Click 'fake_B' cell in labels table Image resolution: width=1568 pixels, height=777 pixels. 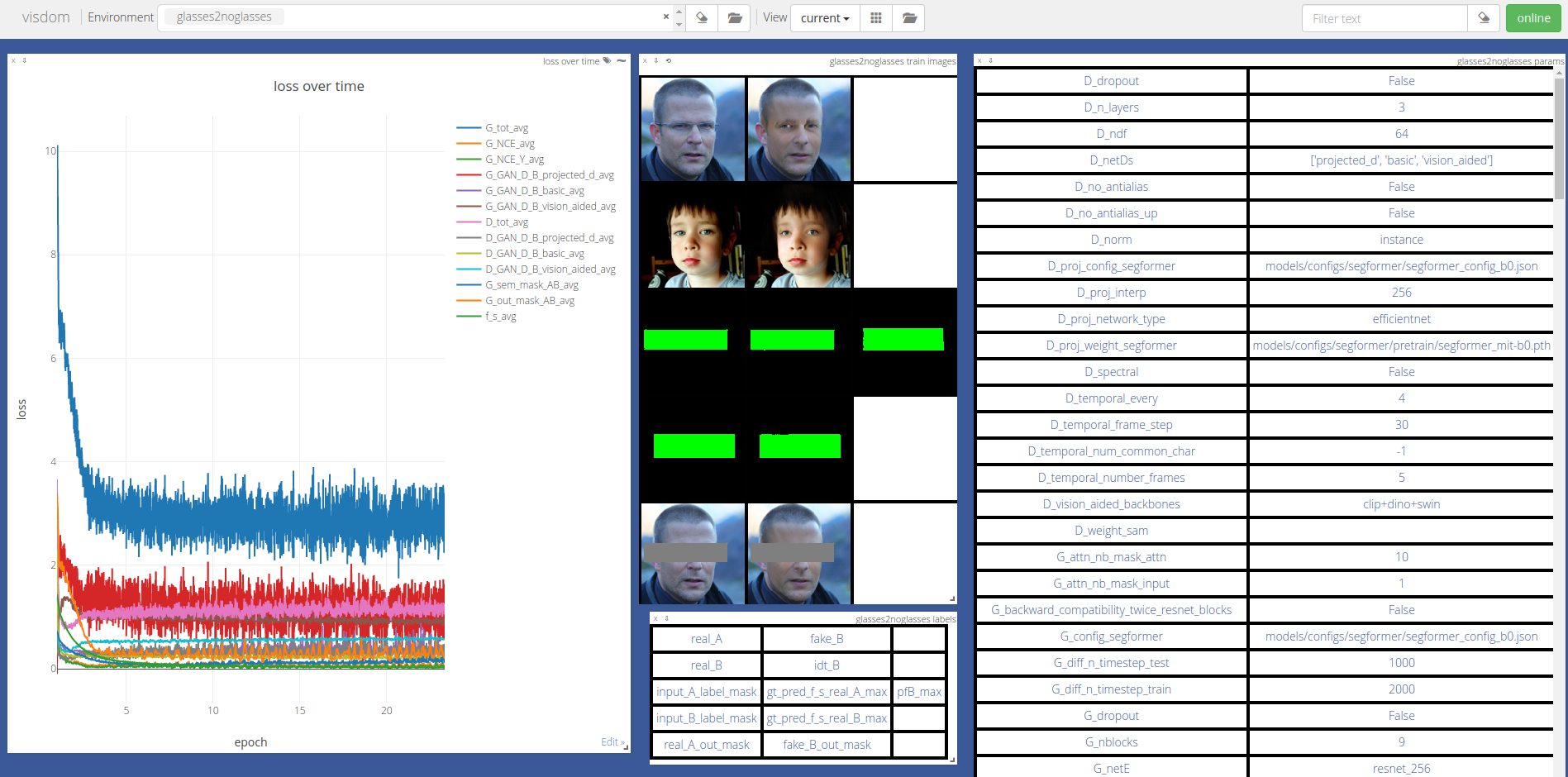click(827, 639)
